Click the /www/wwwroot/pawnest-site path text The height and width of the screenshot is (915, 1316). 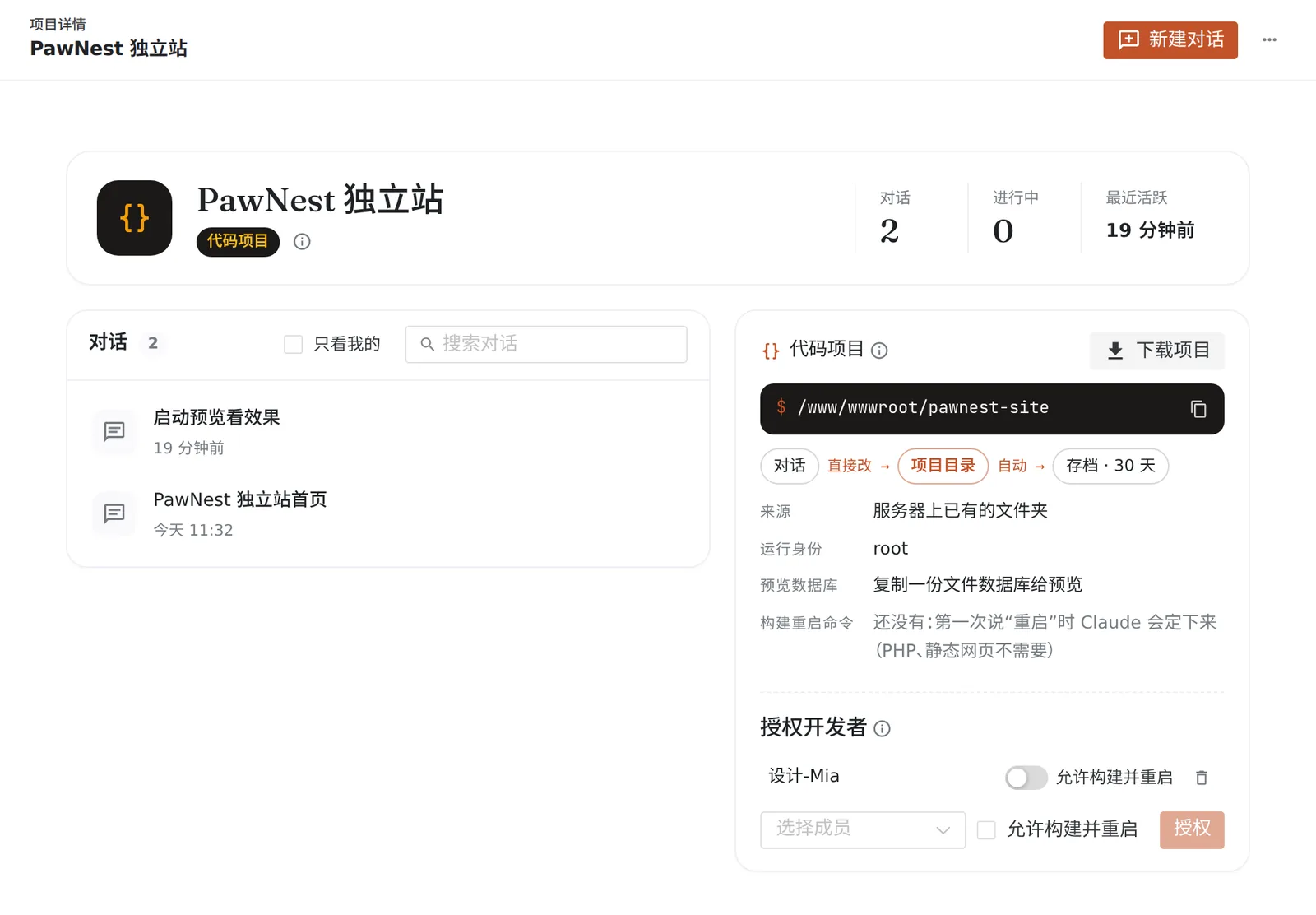(923, 407)
